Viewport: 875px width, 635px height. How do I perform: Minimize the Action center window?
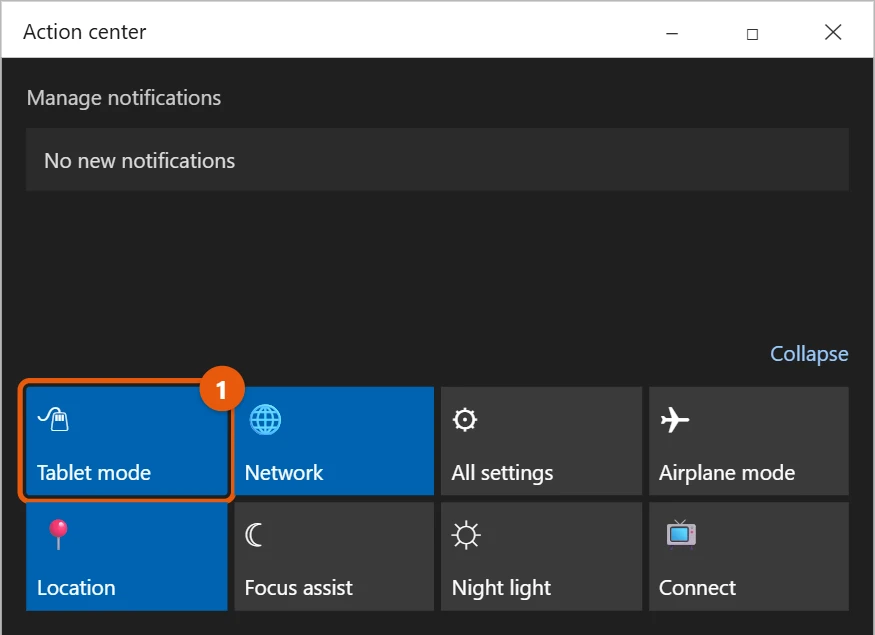[672, 33]
